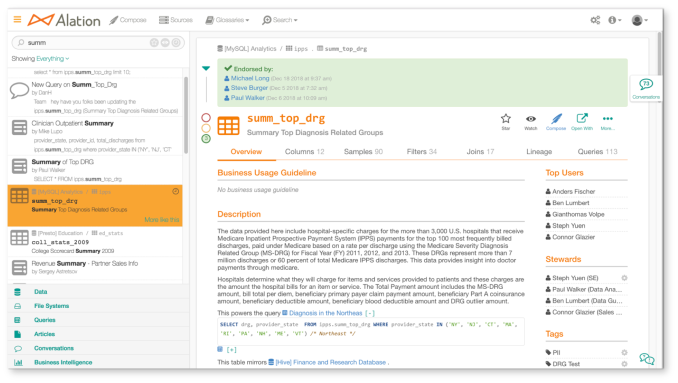
Task: Select the red circle trust flag
Action: (x=206, y=118)
